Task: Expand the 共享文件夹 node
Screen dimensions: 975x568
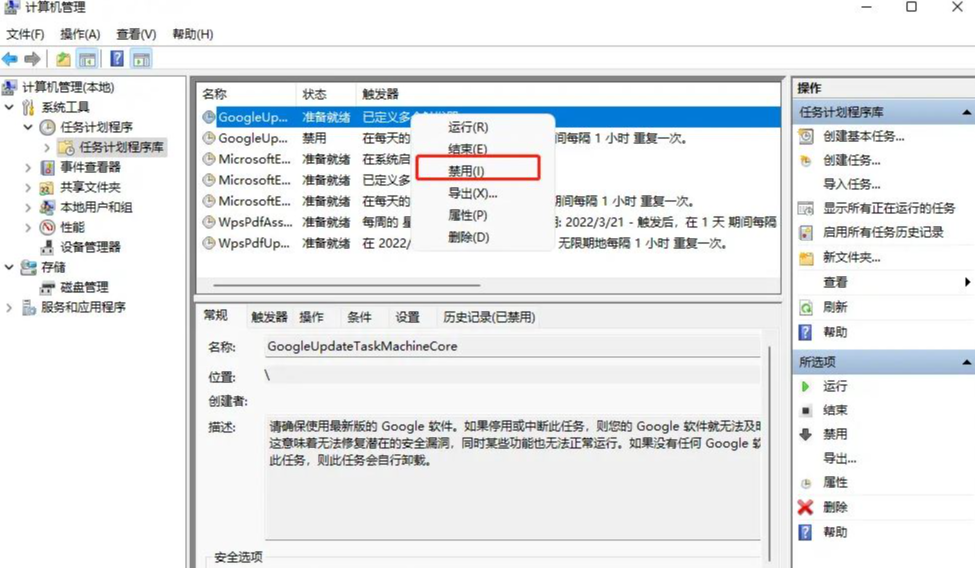Action: click(x=28, y=187)
